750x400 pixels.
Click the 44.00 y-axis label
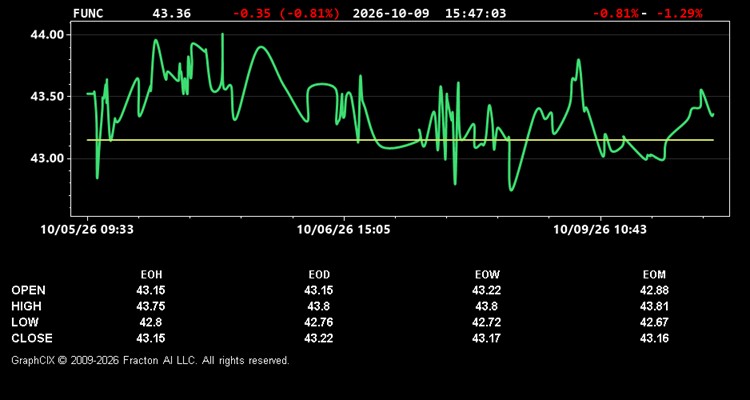46,35
